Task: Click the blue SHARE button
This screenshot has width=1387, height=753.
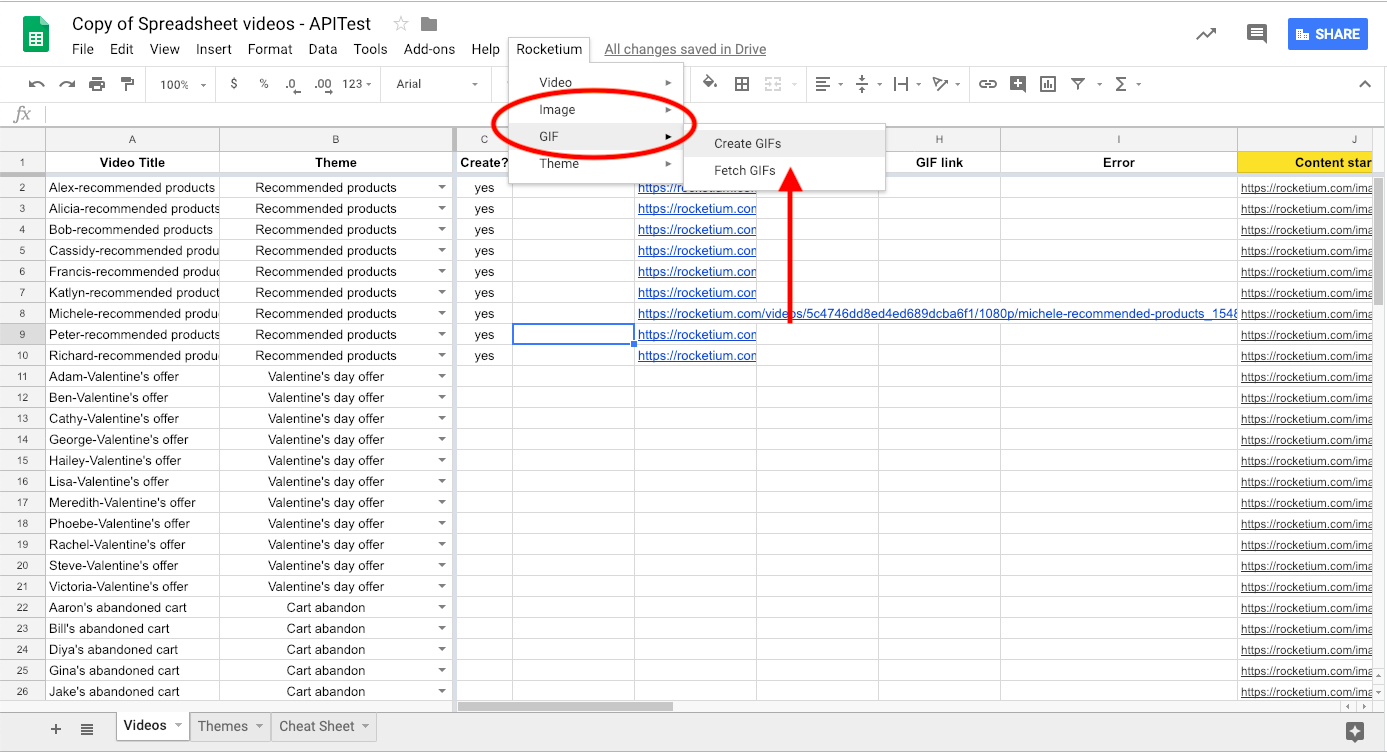Action: [x=1327, y=34]
